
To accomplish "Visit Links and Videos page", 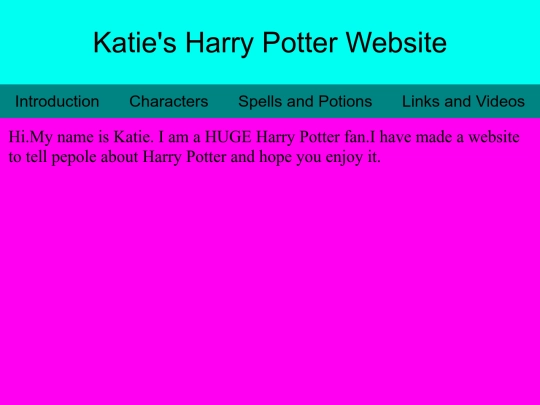I will pyautogui.click(x=463, y=101).
